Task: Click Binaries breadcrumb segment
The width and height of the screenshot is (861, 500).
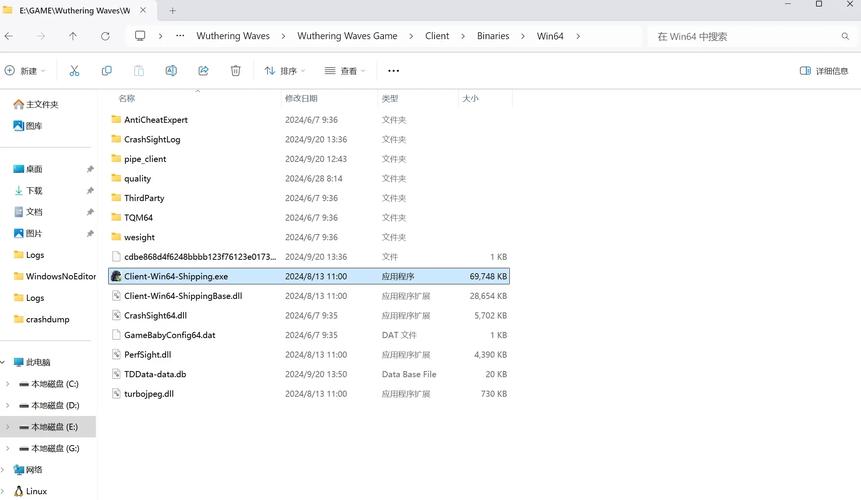Action: click(493, 36)
